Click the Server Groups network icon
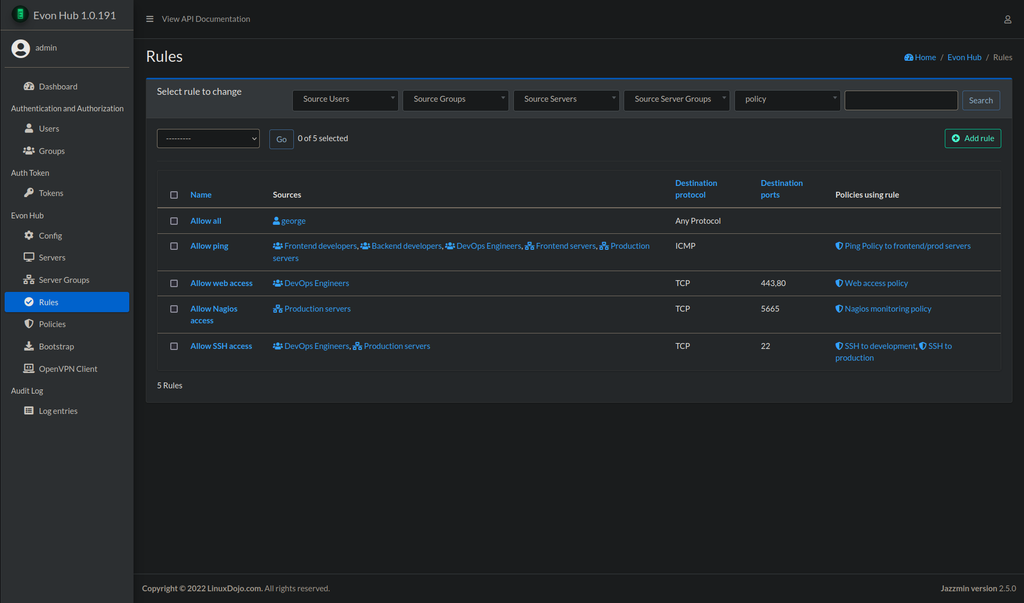The image size is (1024, 603). point(29,280)
